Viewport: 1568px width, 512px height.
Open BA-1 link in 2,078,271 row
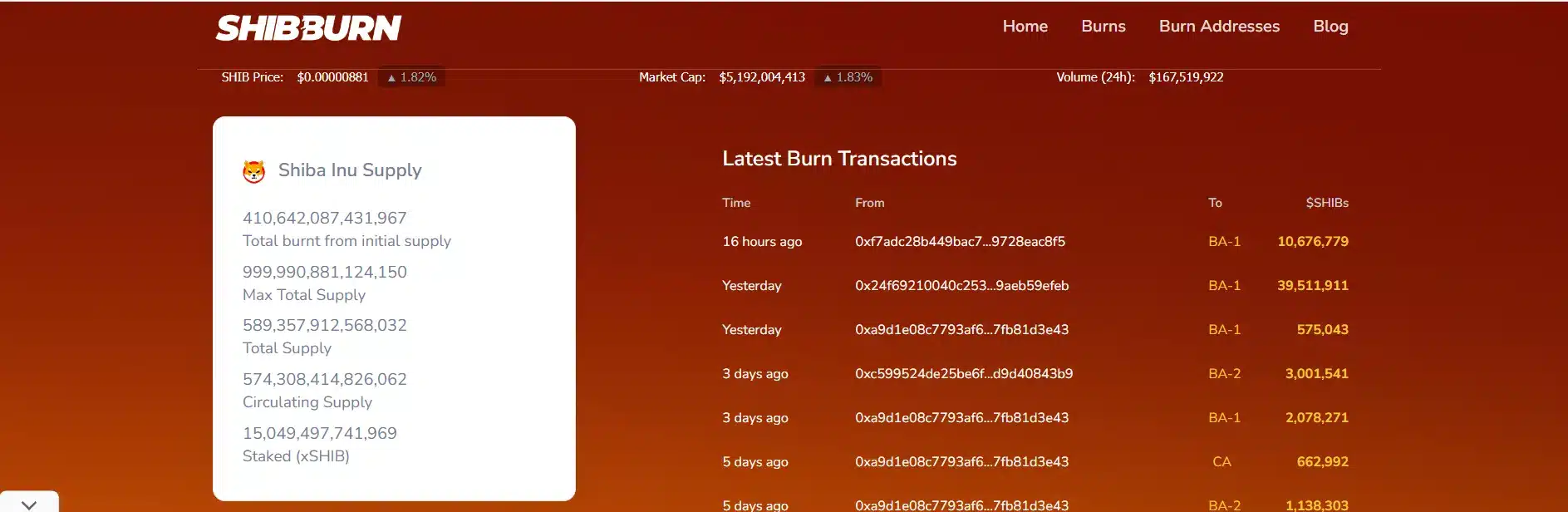pyautogui.click(x=1224, y=417)
